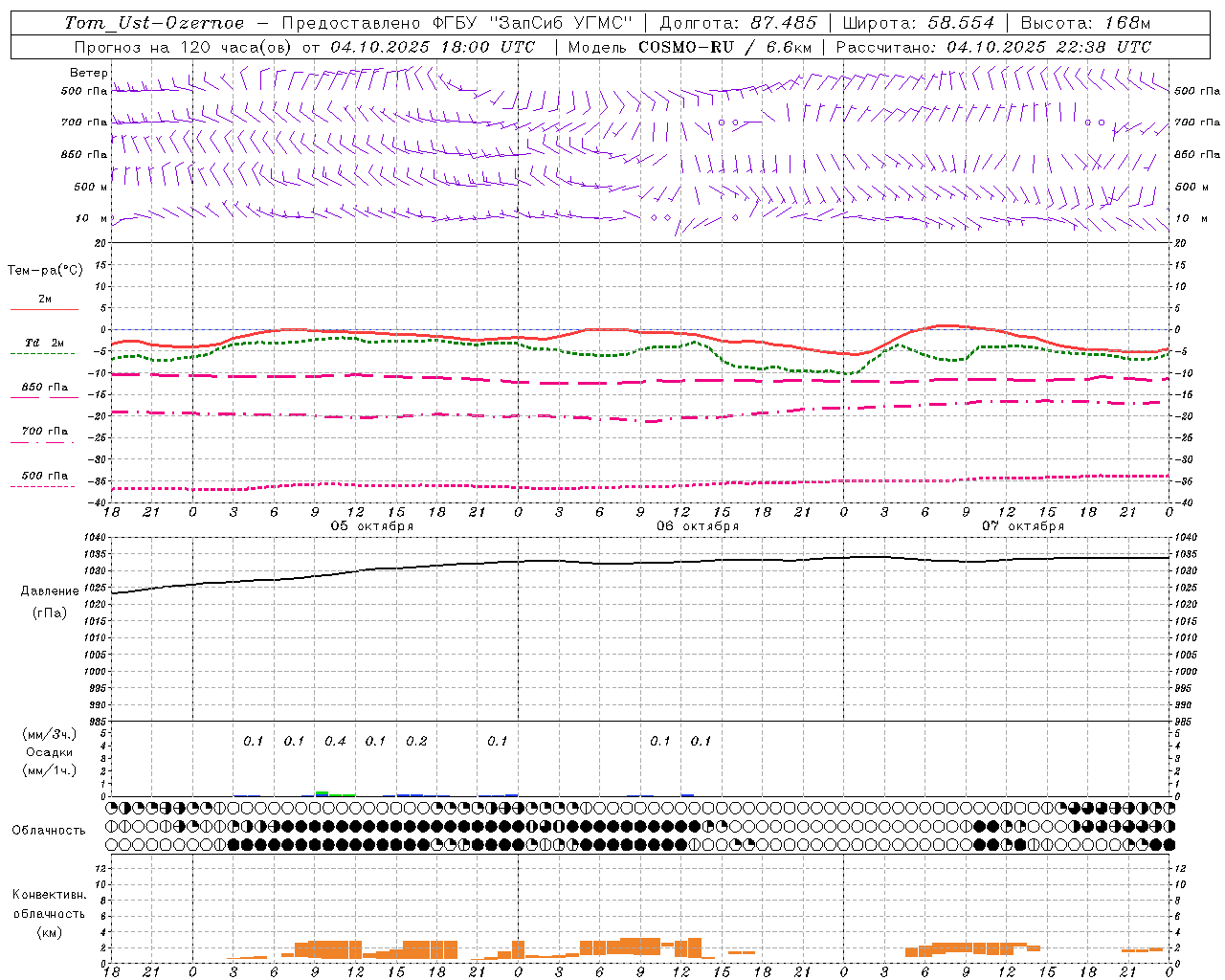Click the 'Ветер' wind panel label
The height and width of the screenshot is (980, 1225).
point(89,73)
